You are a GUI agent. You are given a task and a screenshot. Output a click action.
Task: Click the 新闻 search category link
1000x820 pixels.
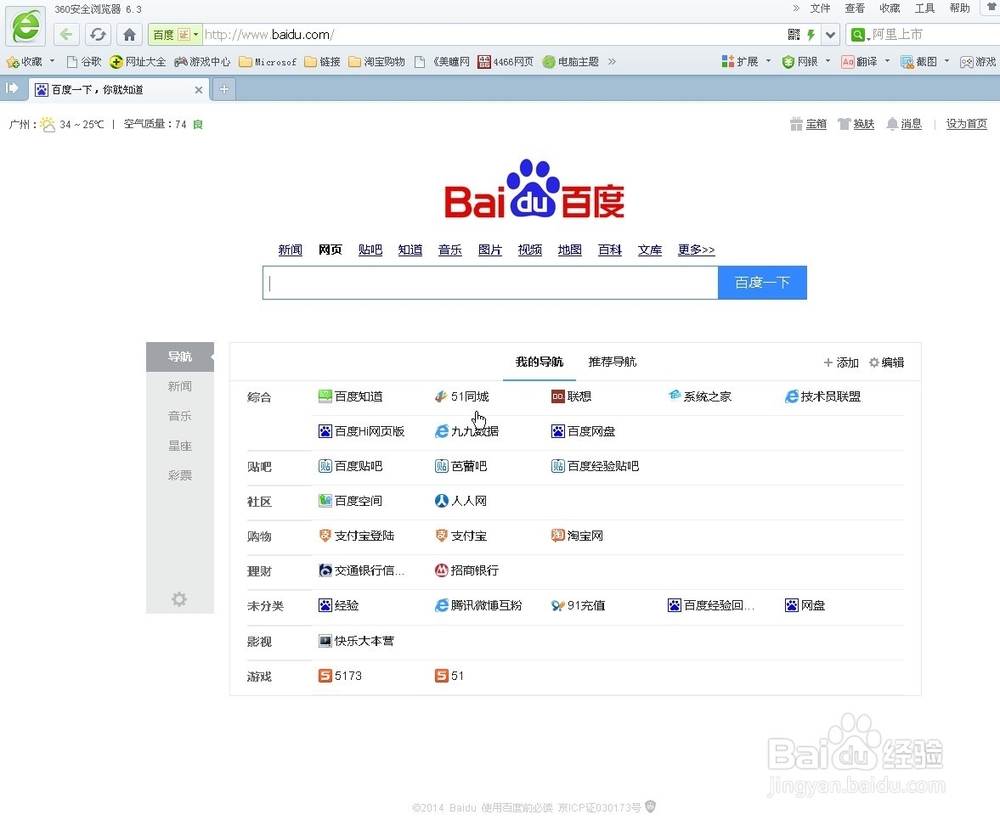[290, 250]
